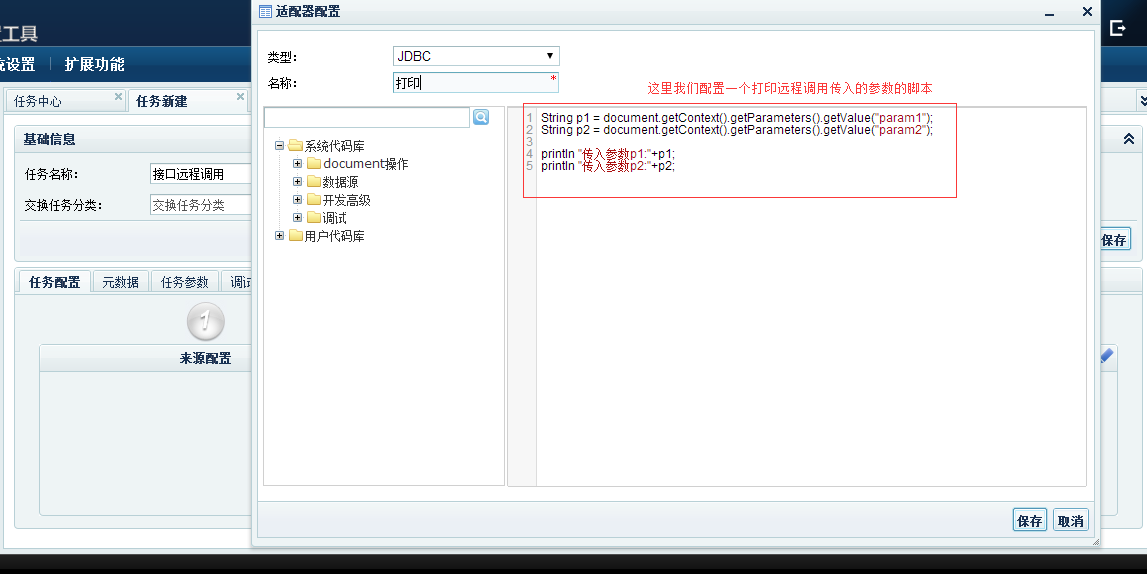
Task: Expand the 调试 tree node
Action: click(x=298, y=217)
